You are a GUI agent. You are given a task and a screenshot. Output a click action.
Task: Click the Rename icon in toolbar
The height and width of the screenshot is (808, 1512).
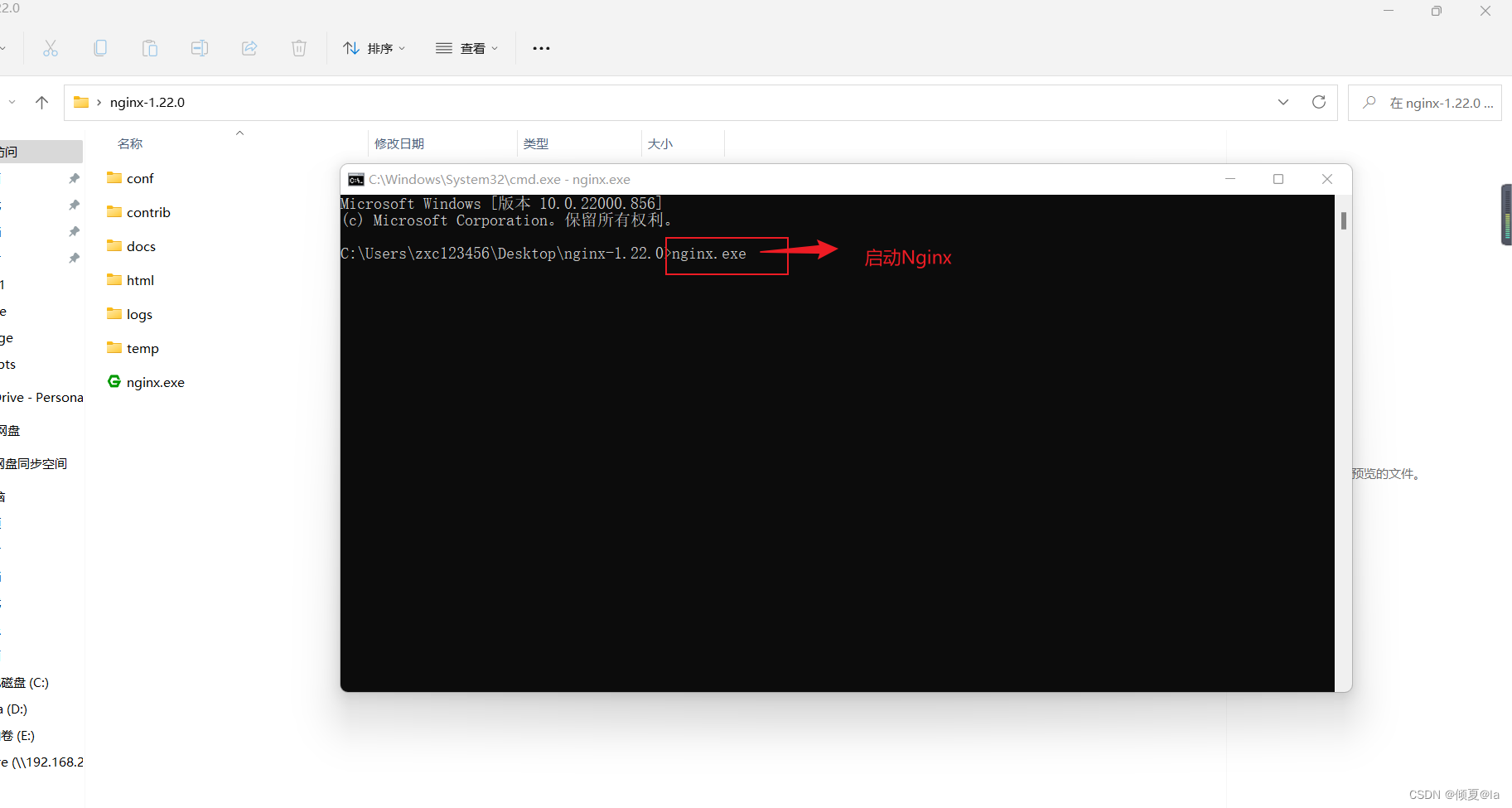(x=200, y=48)
